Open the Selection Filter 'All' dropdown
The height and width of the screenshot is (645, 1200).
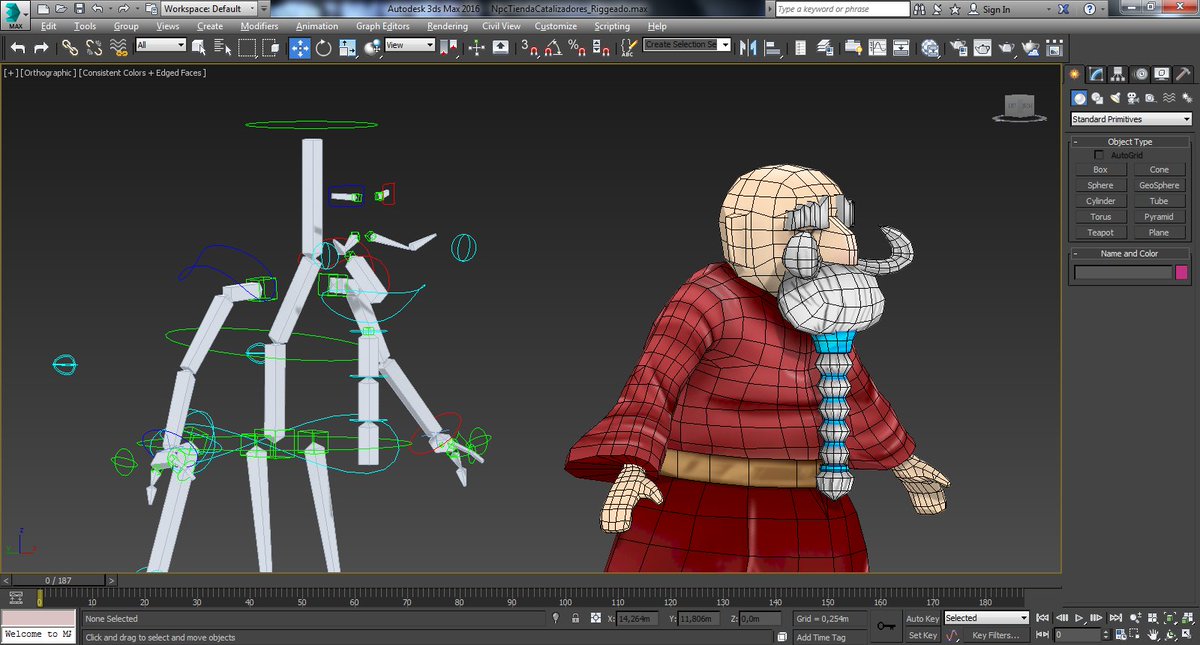pyautogui.click(x=161, y=45)
